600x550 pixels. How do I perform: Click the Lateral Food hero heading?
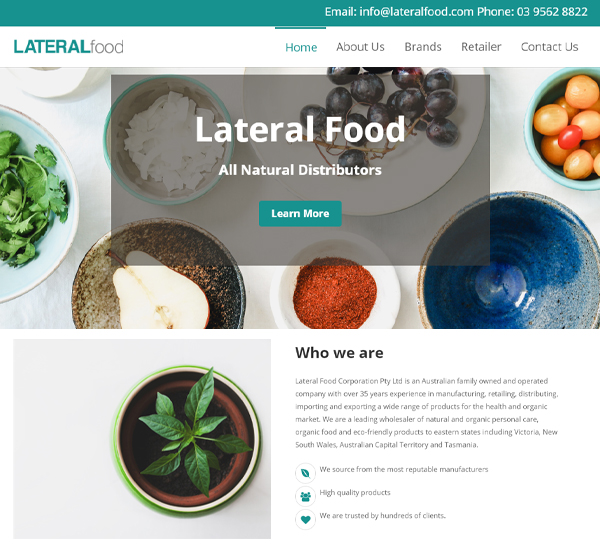300,129
